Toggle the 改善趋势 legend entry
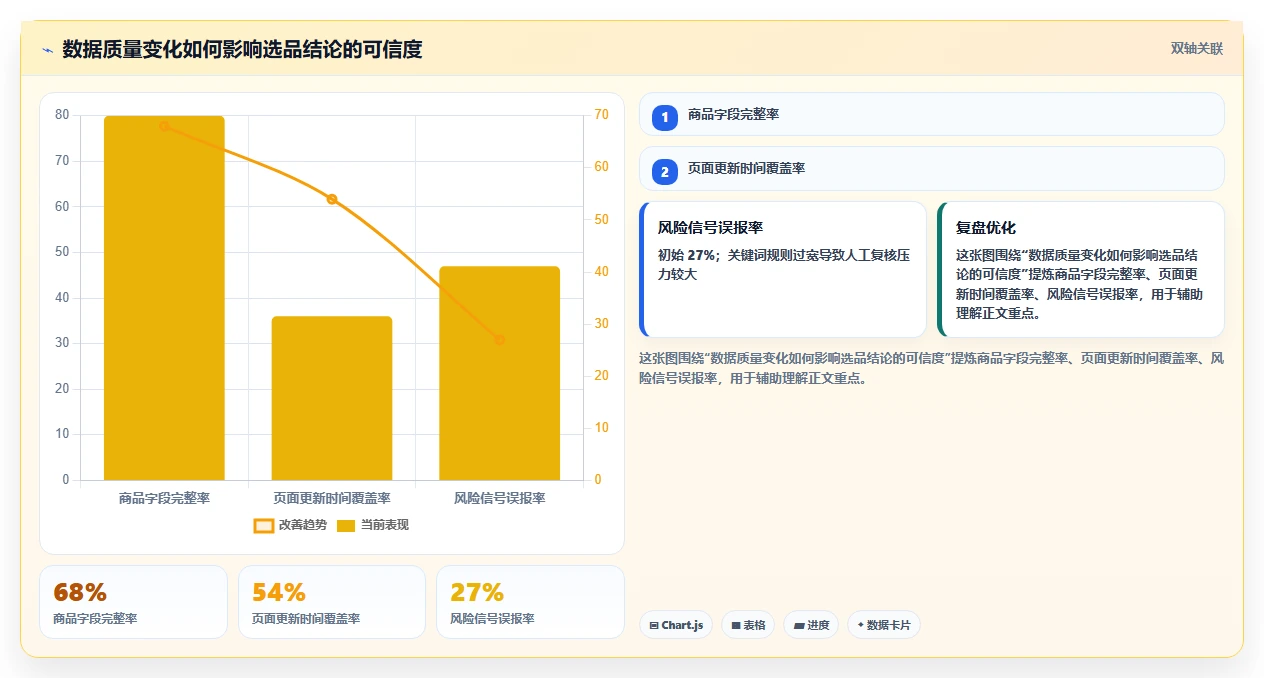The image size is (1264, 678). pyautogui.click(x=290, y=525)
